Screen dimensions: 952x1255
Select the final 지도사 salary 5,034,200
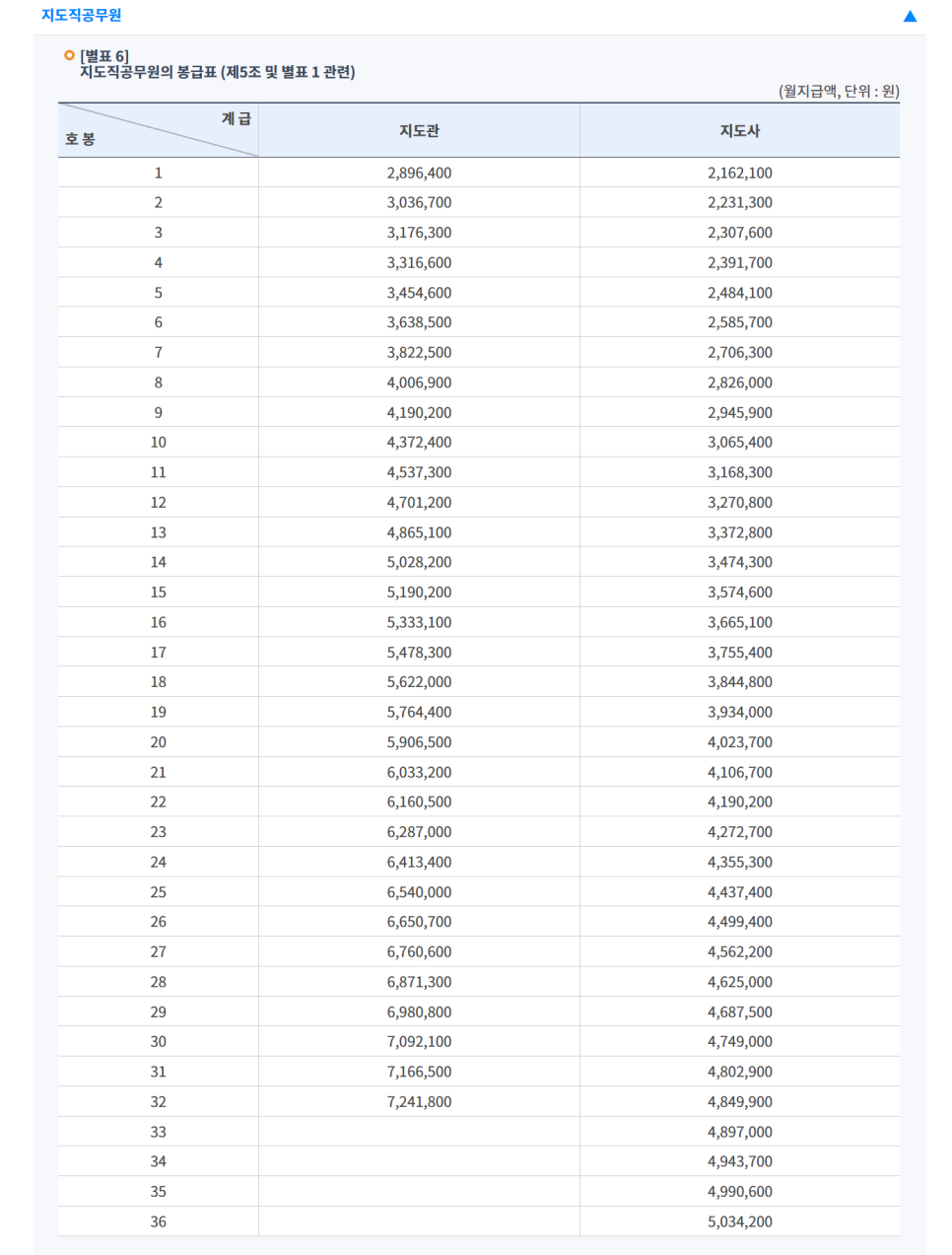pos(740,1221)
